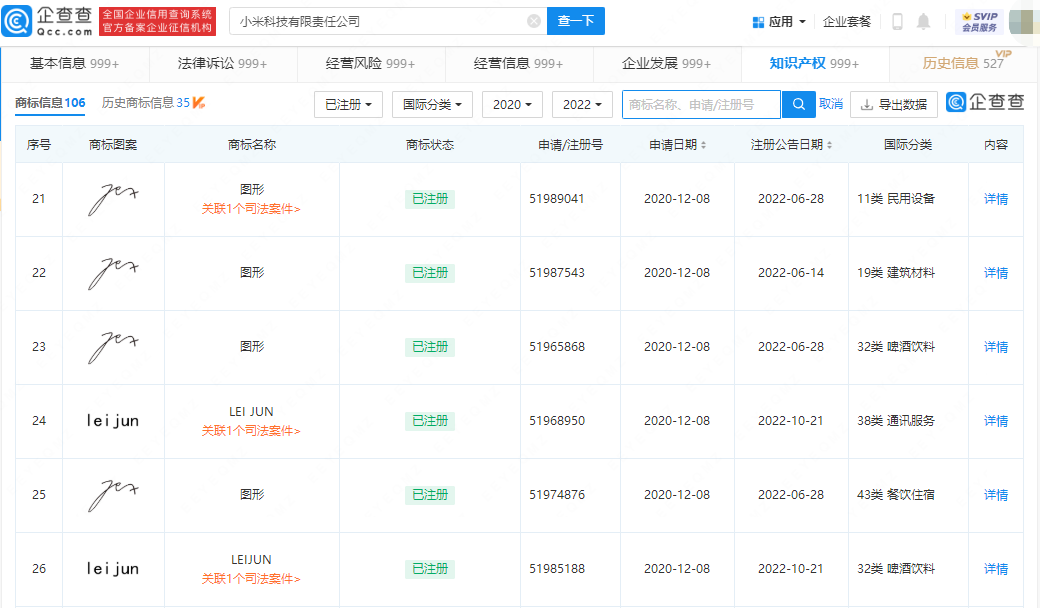The height and width of the screenshot is (608, 1040).
Task: Open 详情 for trademark 51968950
Action: coord(996,421)
